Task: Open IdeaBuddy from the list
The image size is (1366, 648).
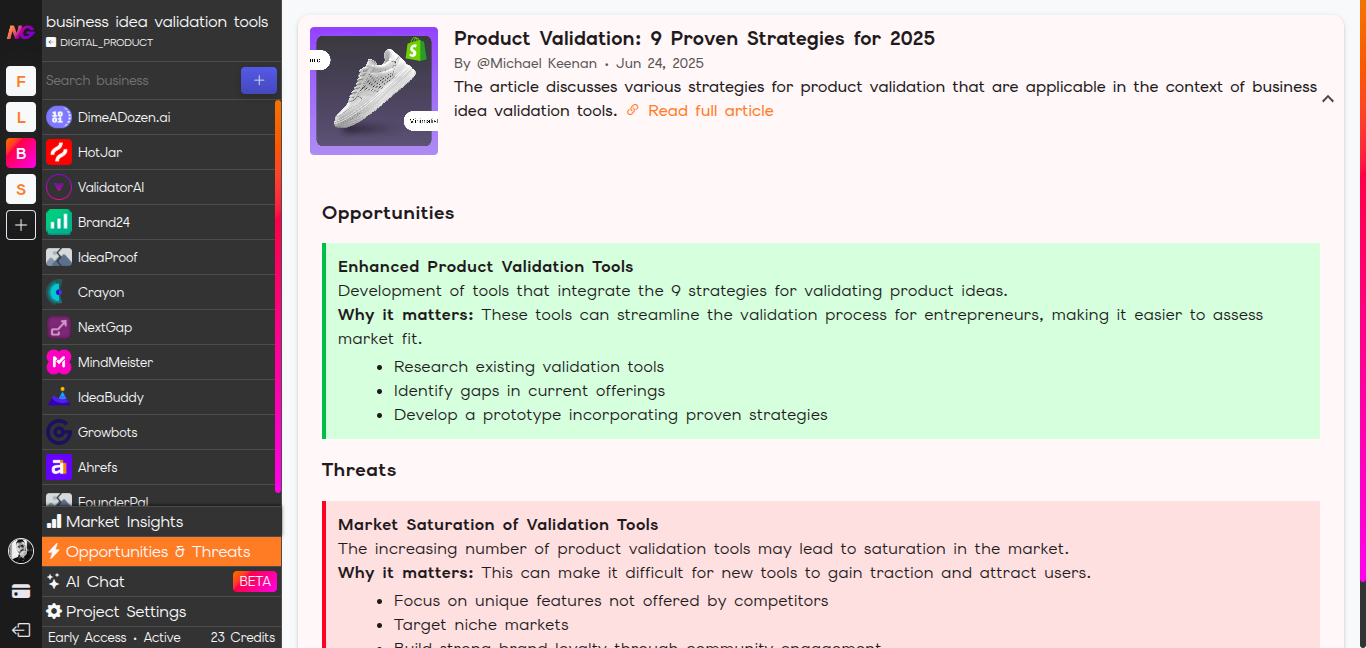Action: (60, 397)
